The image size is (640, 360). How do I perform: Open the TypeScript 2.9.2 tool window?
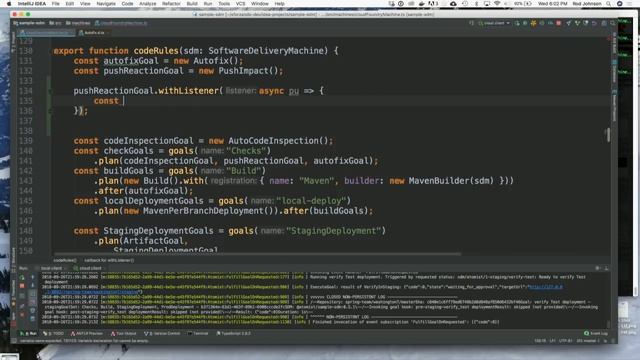233,333
